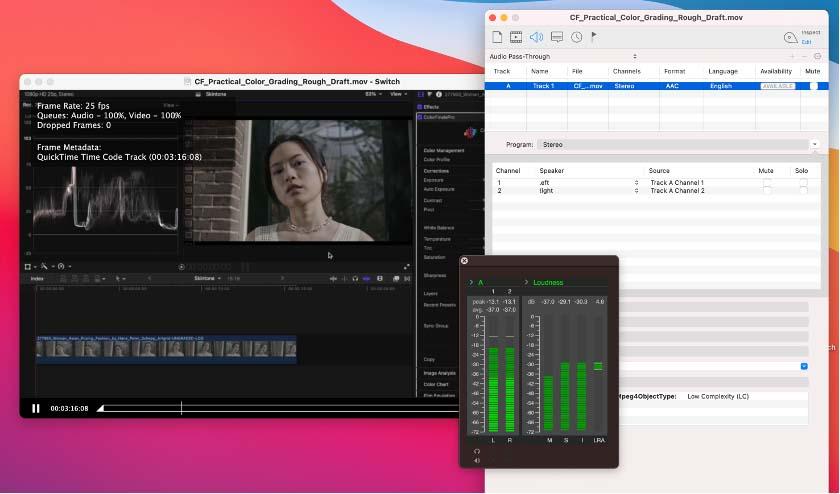Click the in-point triangle on scrub bar

pyautogui.click(x=100, y=409)
